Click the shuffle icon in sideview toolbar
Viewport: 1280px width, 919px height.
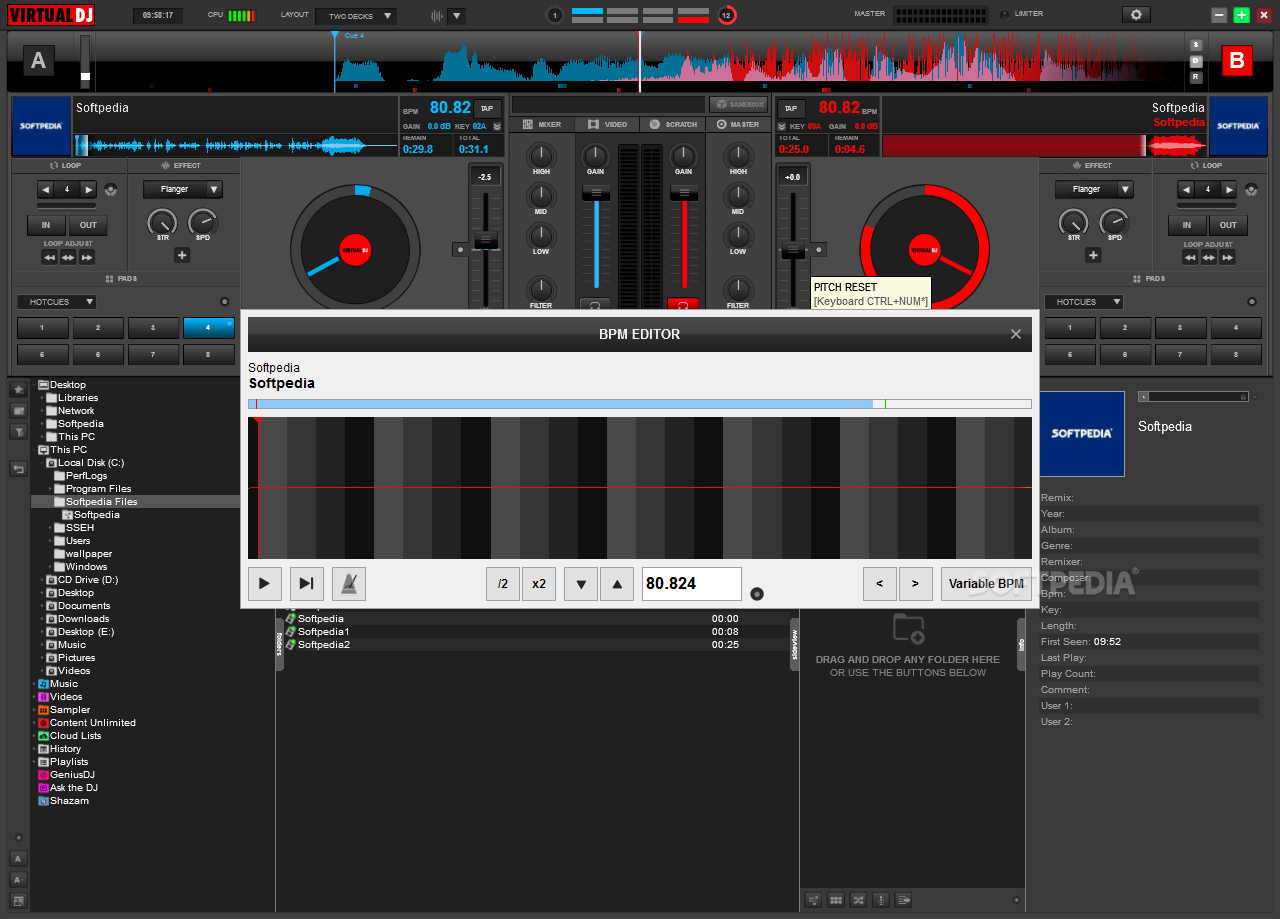pyautogui.click(x=858, y=900)
